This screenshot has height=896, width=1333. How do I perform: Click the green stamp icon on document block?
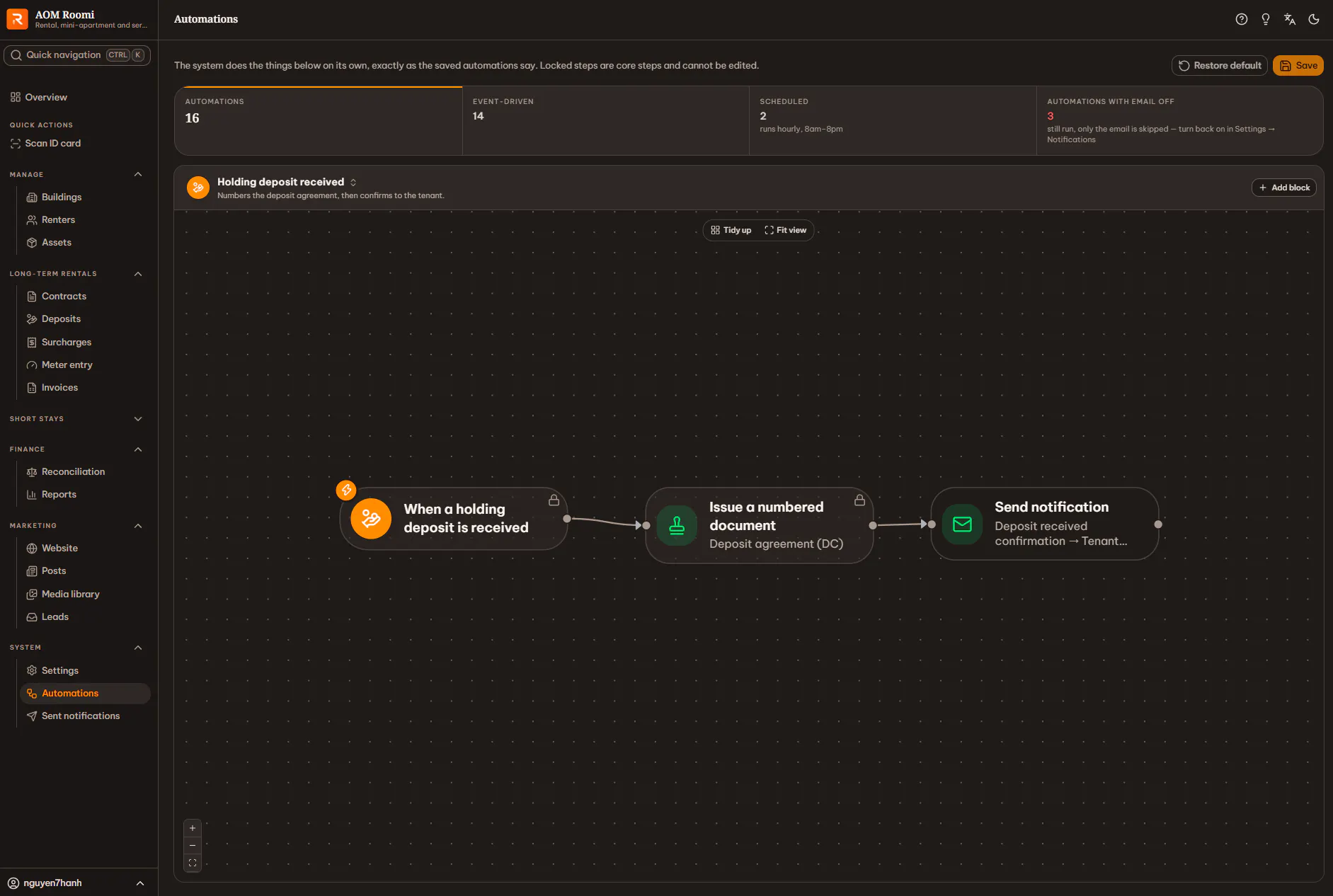pyautogui.click(x=677, y=525)
